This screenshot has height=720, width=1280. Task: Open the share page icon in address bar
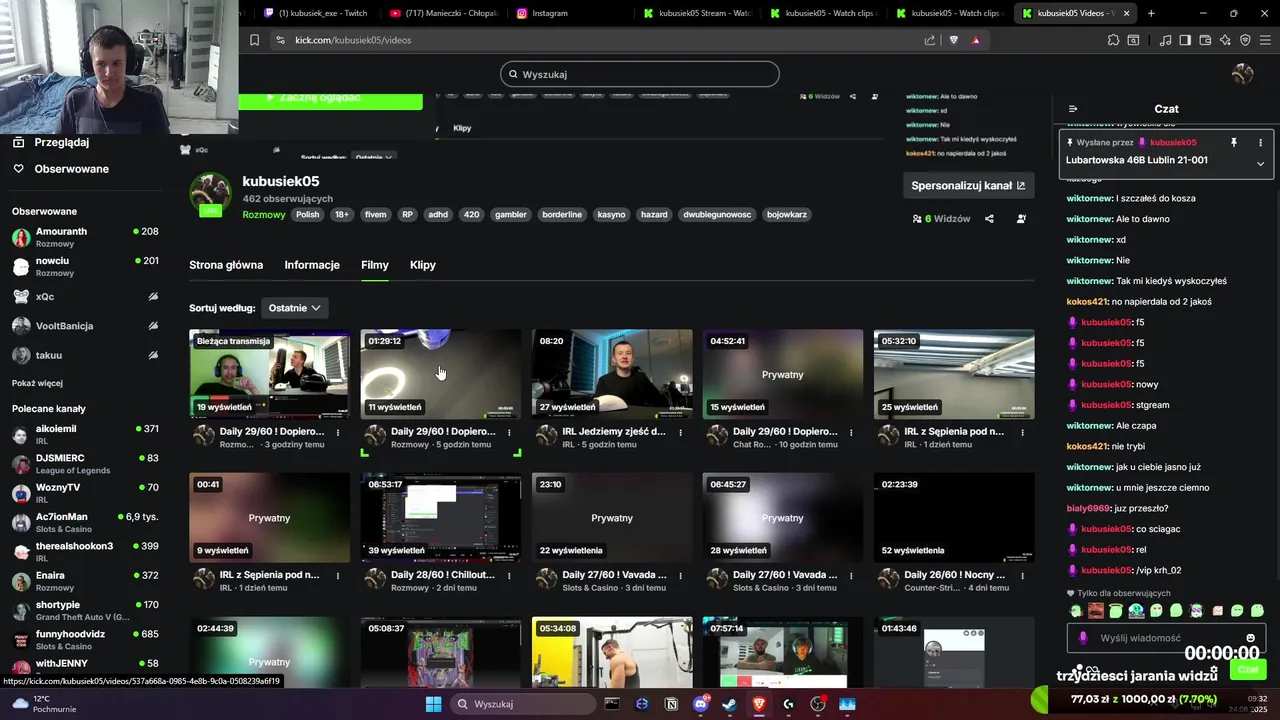click(x=930, y=40)
